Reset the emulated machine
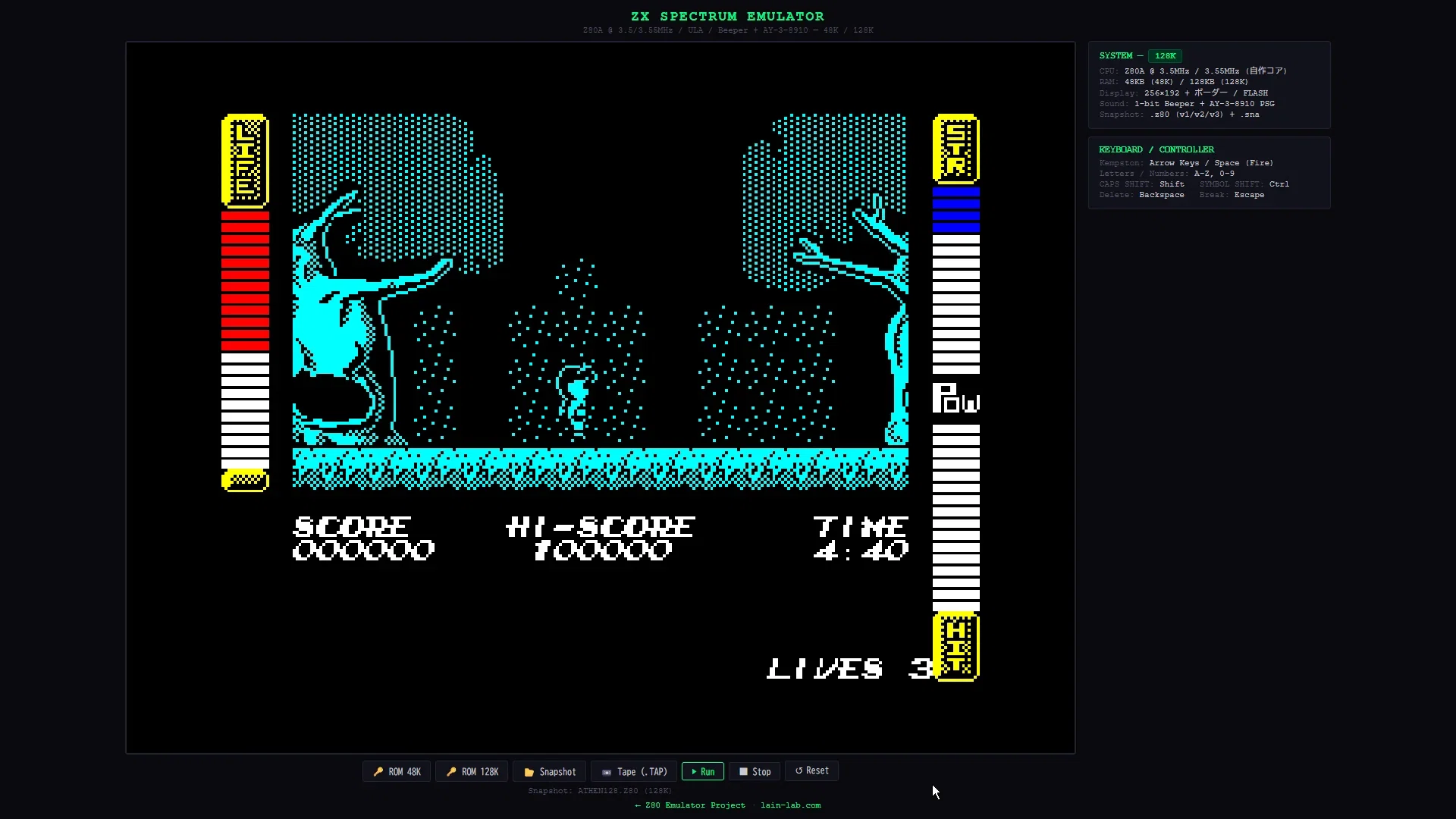The height and width of the screenshot is (819, 1456). click(811, 770)
